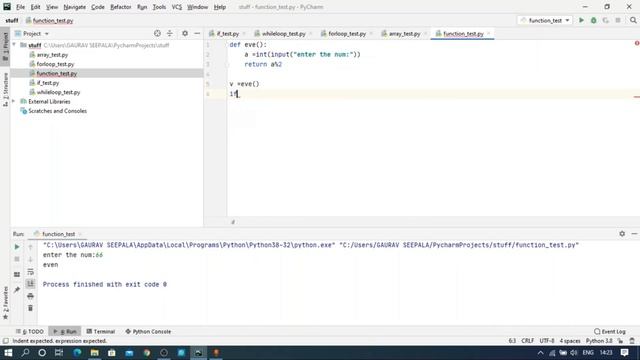
Task: Open the TODO tool window
Action: [x=30, y=331]
